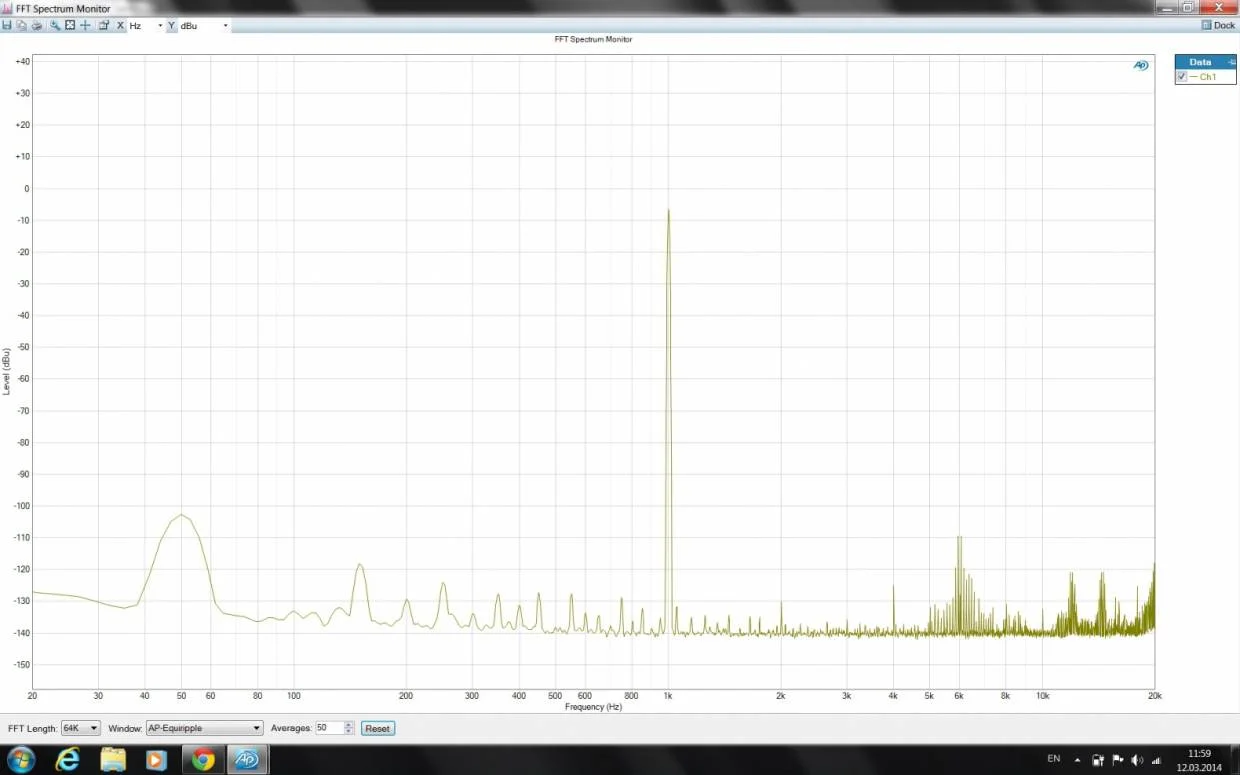Click the Dock button
1240x775 pixels.
click(1219, 25)
